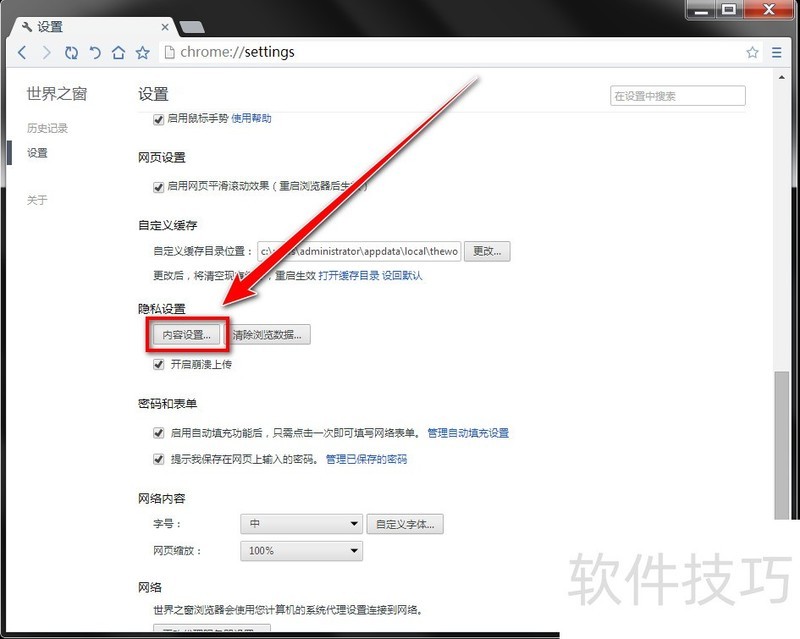Click the forward navigation arrow

[x=46, y=52]
